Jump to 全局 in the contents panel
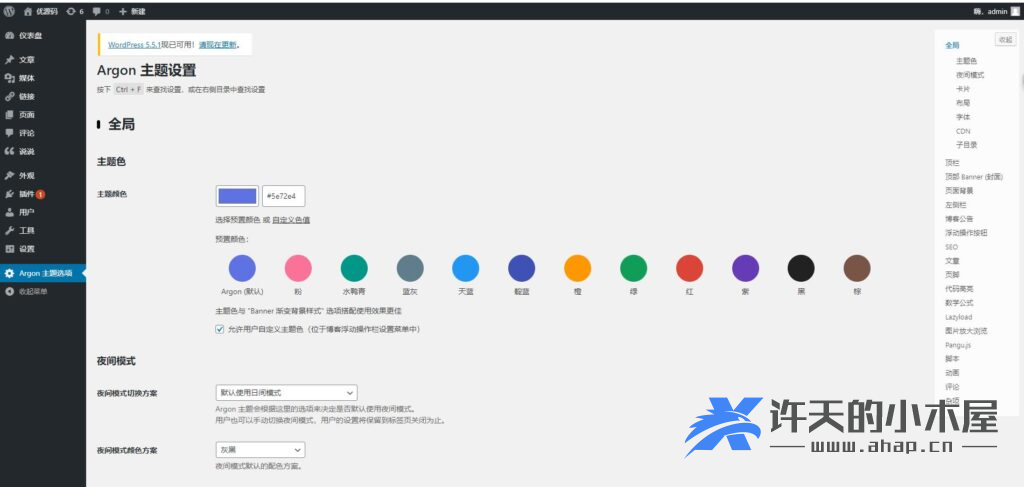 point(952,45)
